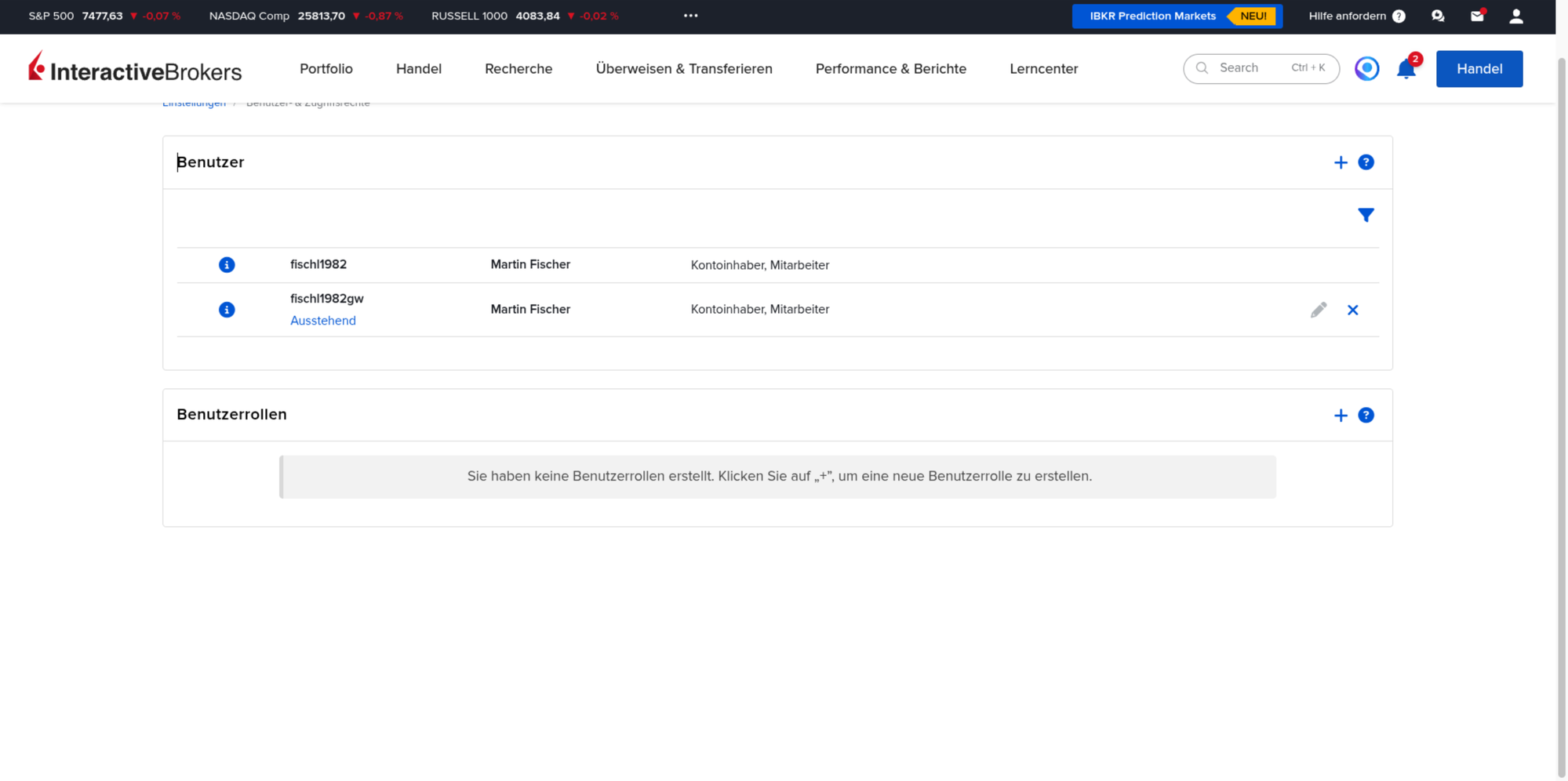This screenshot has height=781, width=1568.
Task: Open the Überweisen & Transferieren menu
Action: [684, 69]
